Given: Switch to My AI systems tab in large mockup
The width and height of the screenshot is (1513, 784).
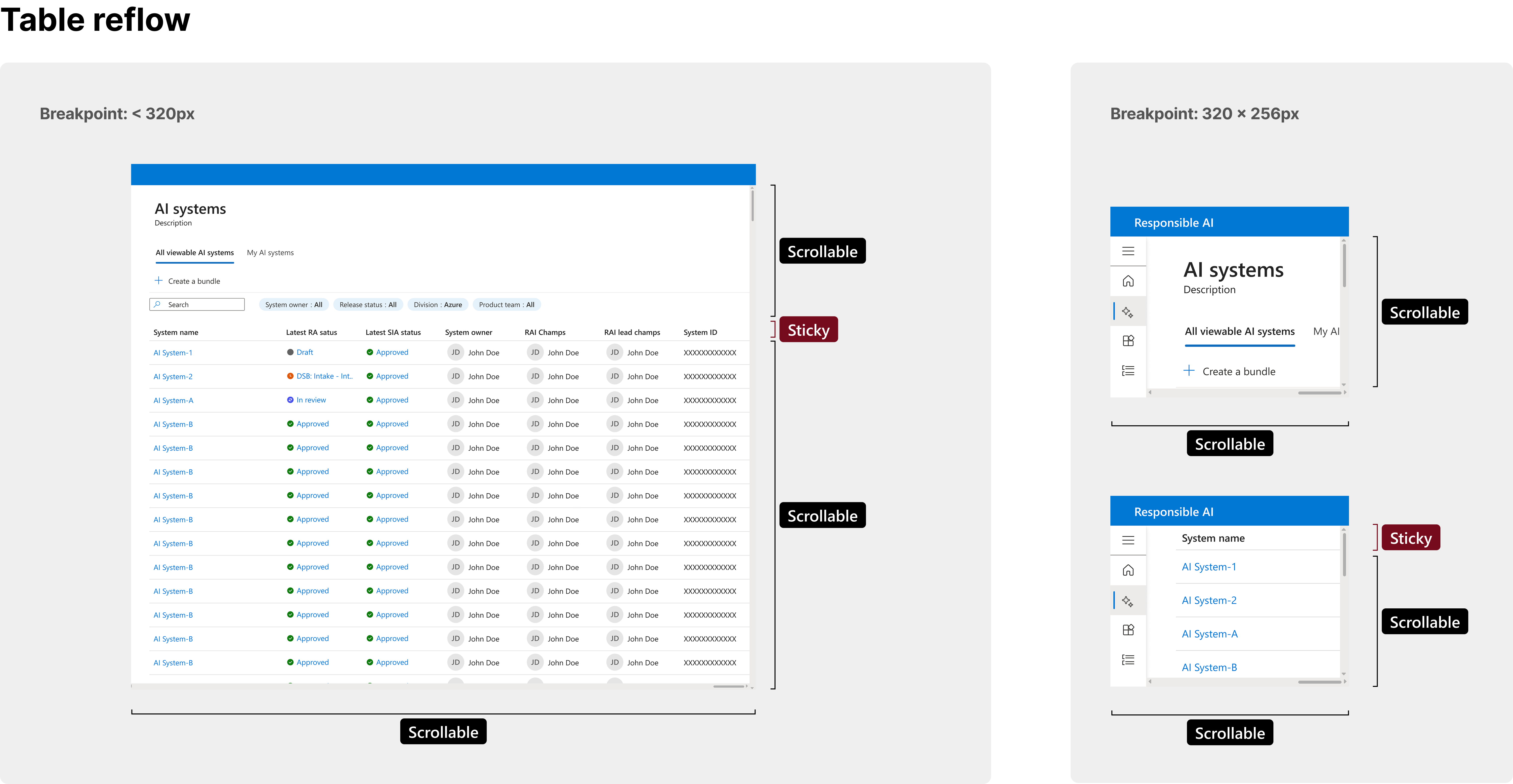Looking at the screenshot, I should pos(270,253).
